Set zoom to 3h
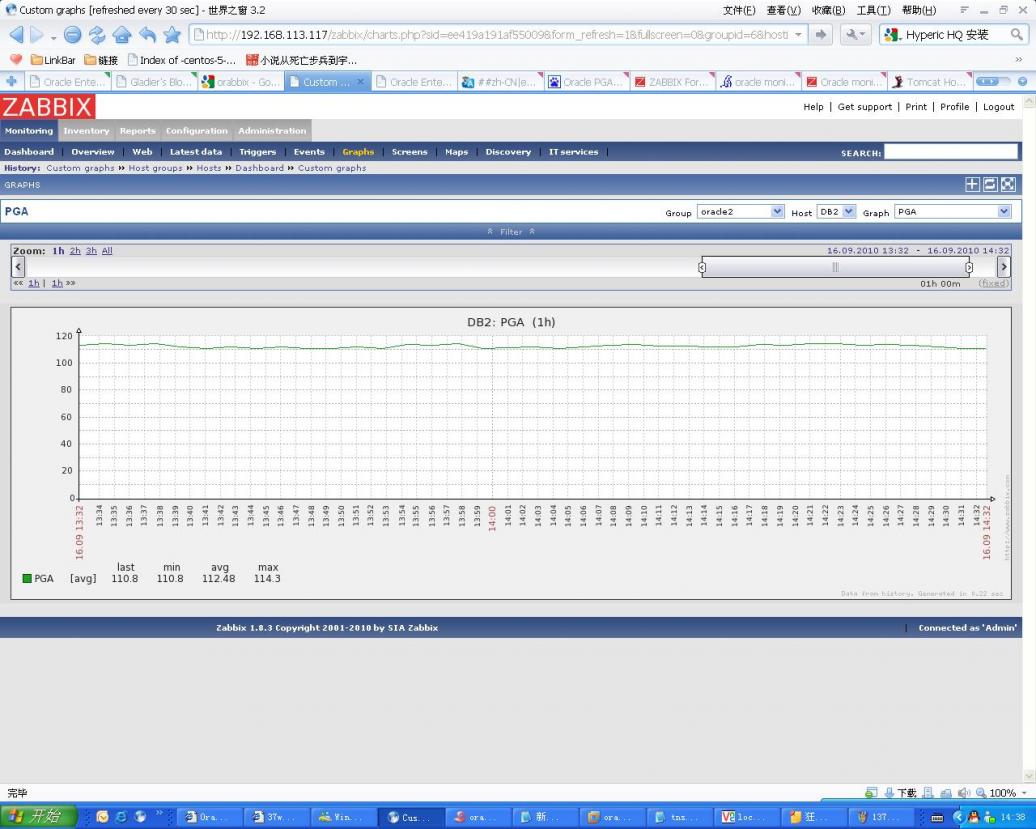 coord(91,251)
